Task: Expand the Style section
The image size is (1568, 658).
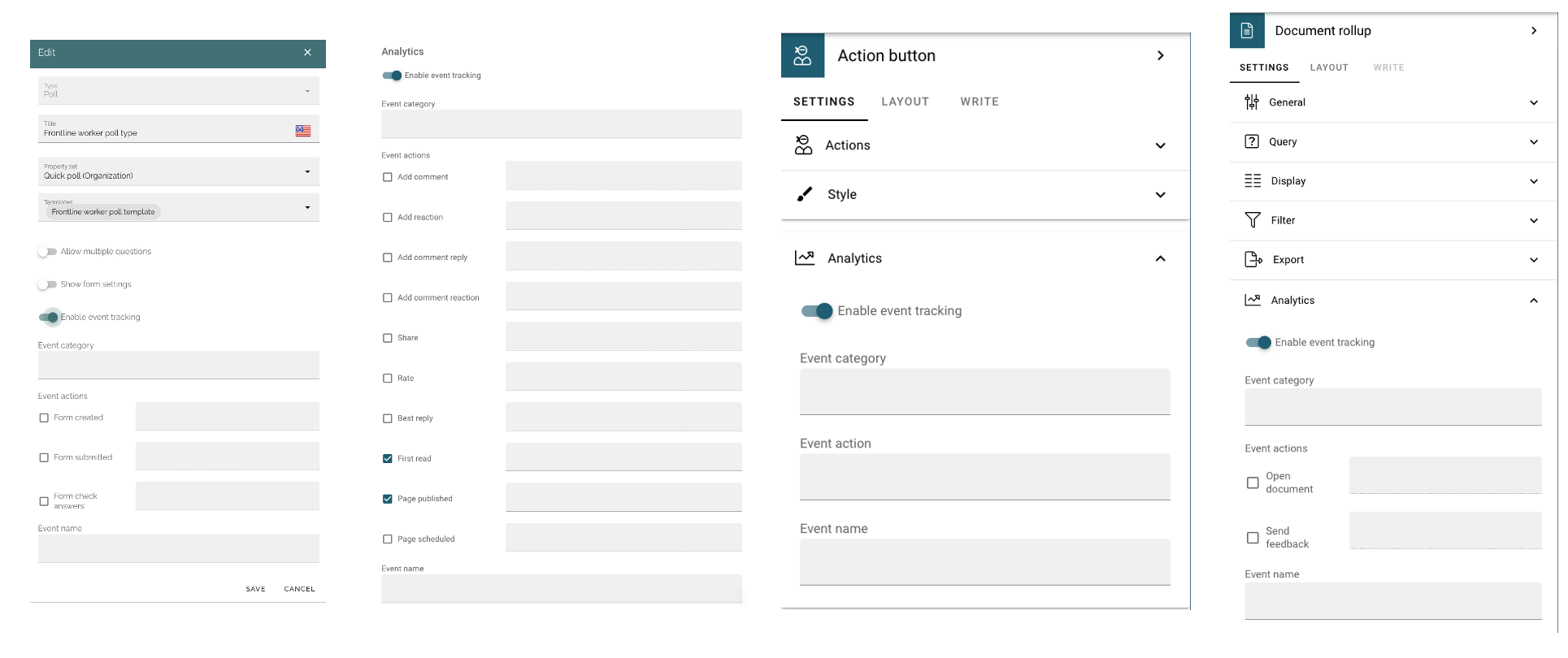Action: coord(1161,195)
